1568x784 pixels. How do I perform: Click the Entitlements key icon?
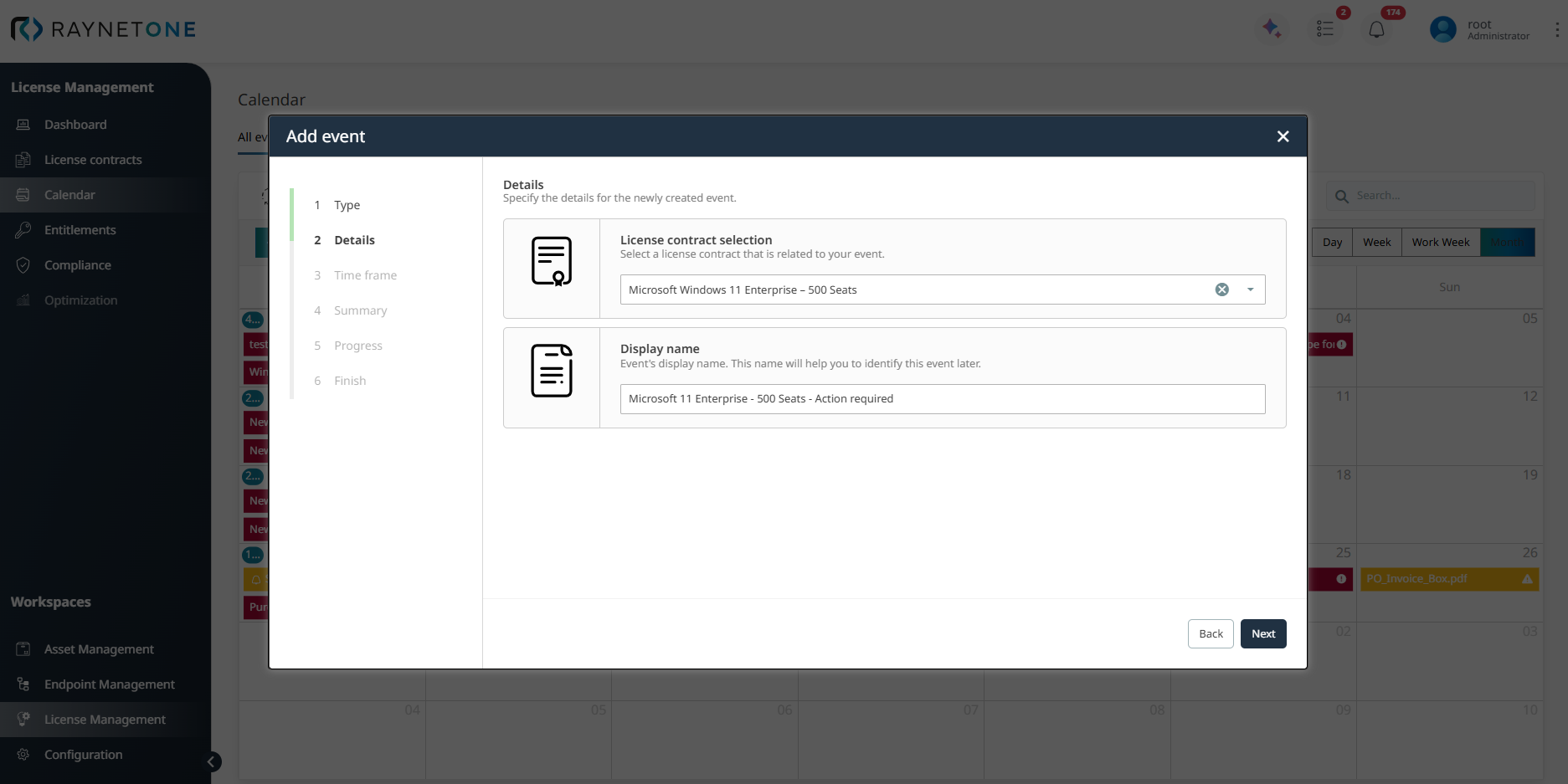tap(23, 230)
